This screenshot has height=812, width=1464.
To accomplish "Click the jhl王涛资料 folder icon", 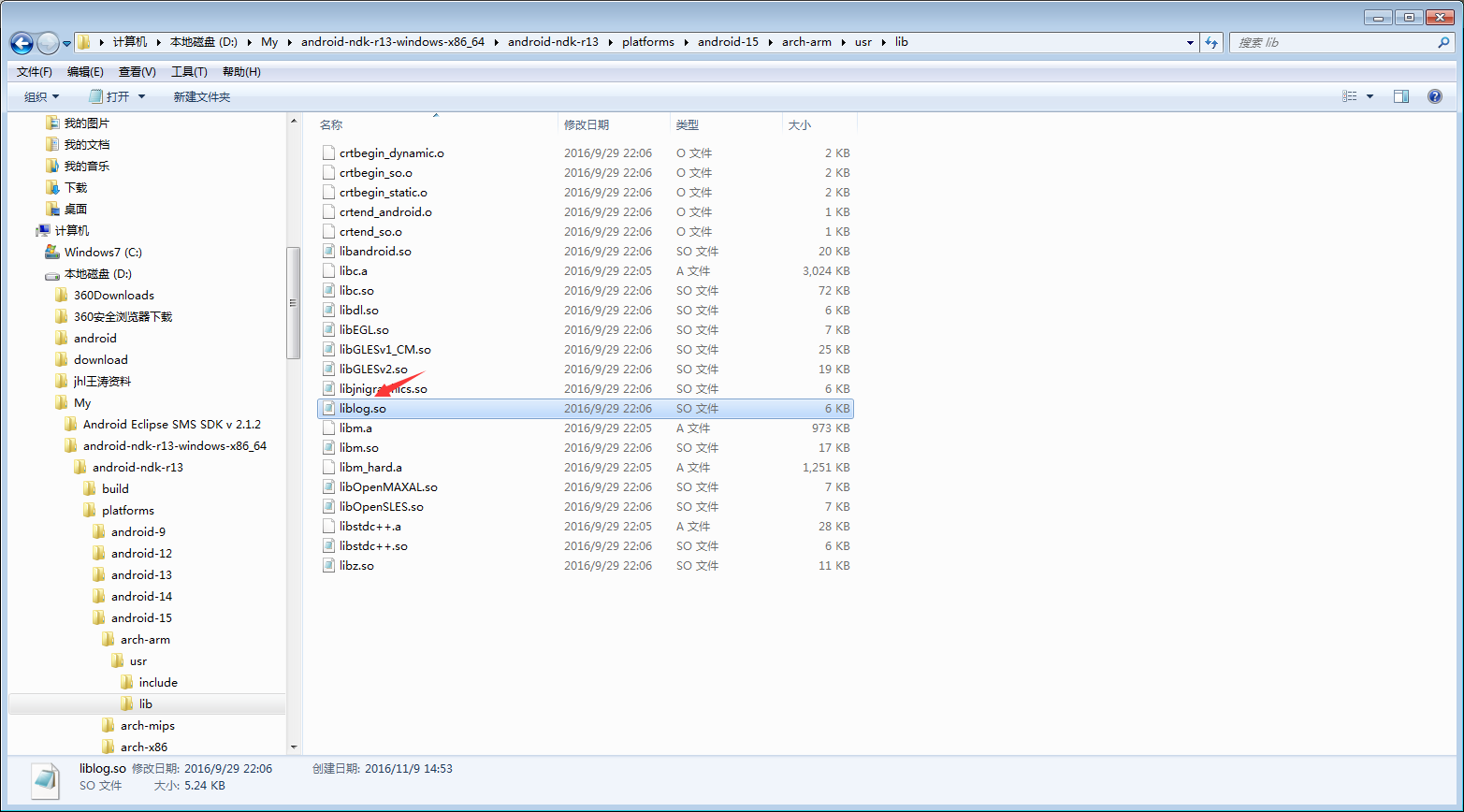I will [x=62, y=381].
